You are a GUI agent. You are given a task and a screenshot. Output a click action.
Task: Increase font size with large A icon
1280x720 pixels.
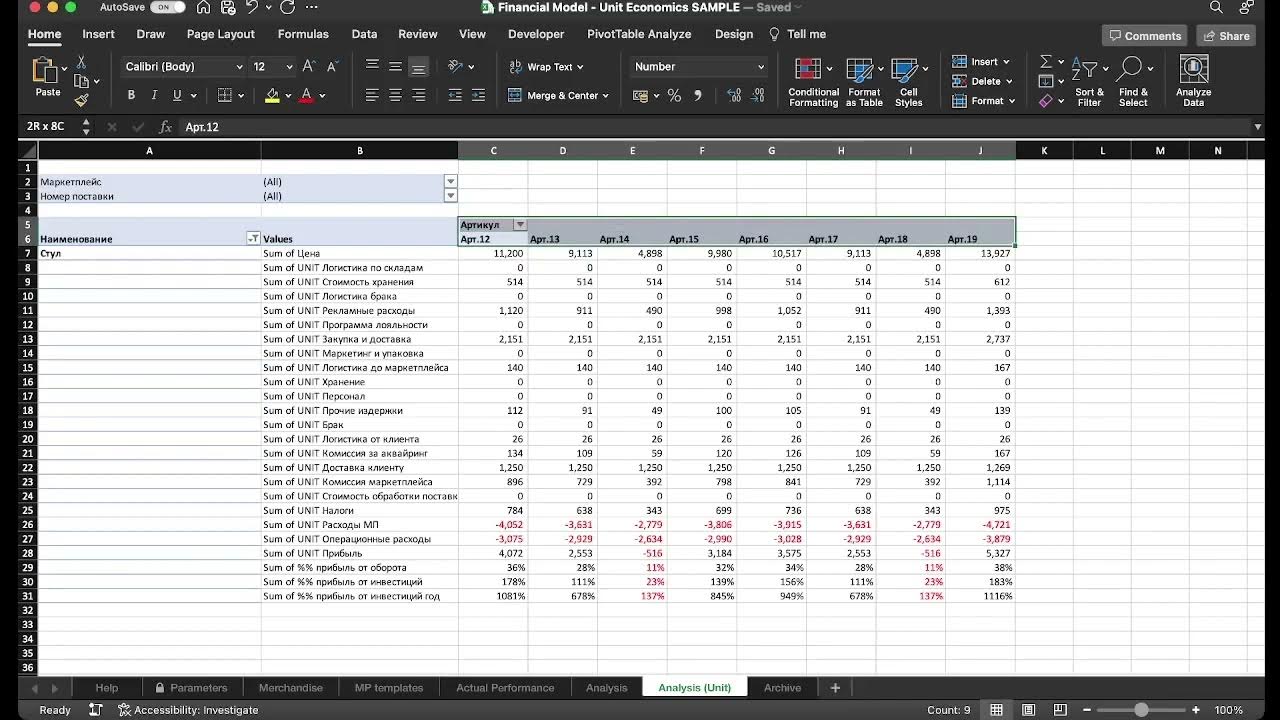309,66
